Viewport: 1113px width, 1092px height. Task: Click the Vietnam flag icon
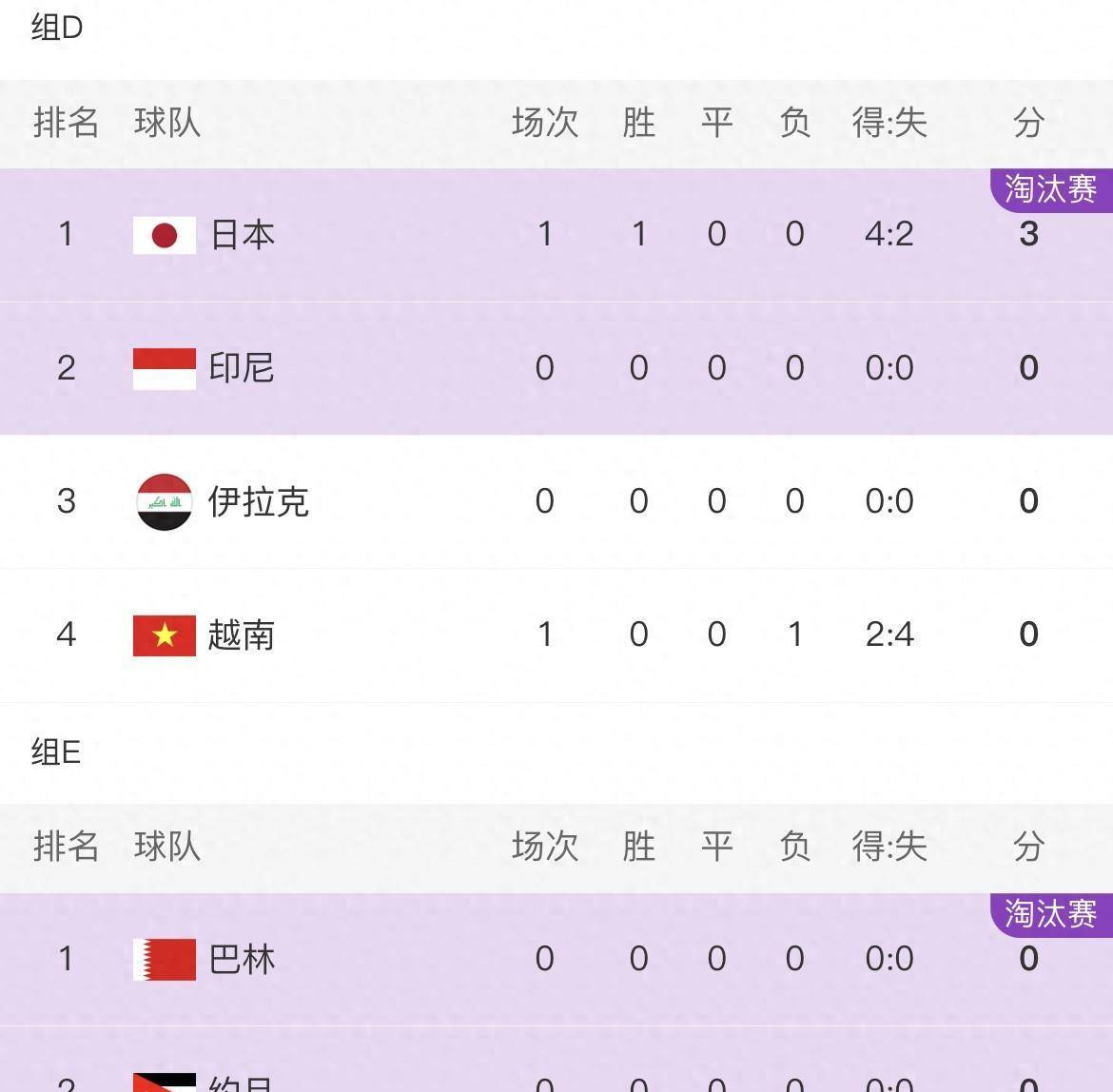click(164, 635)
